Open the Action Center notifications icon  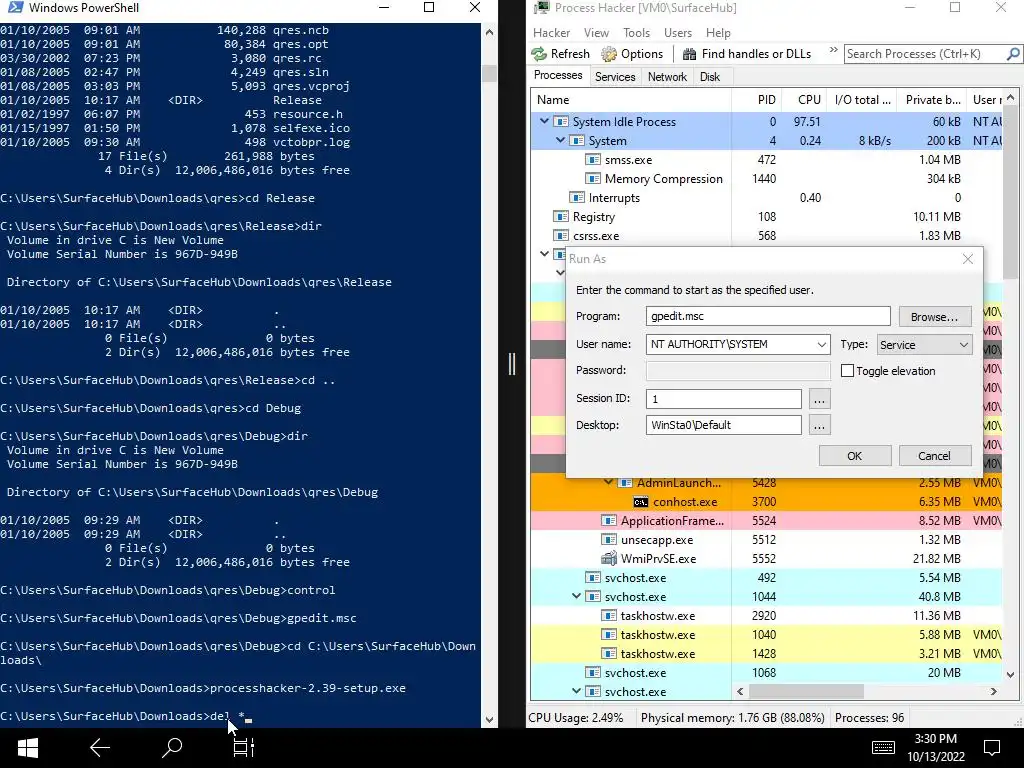click(x=991, y=748)
